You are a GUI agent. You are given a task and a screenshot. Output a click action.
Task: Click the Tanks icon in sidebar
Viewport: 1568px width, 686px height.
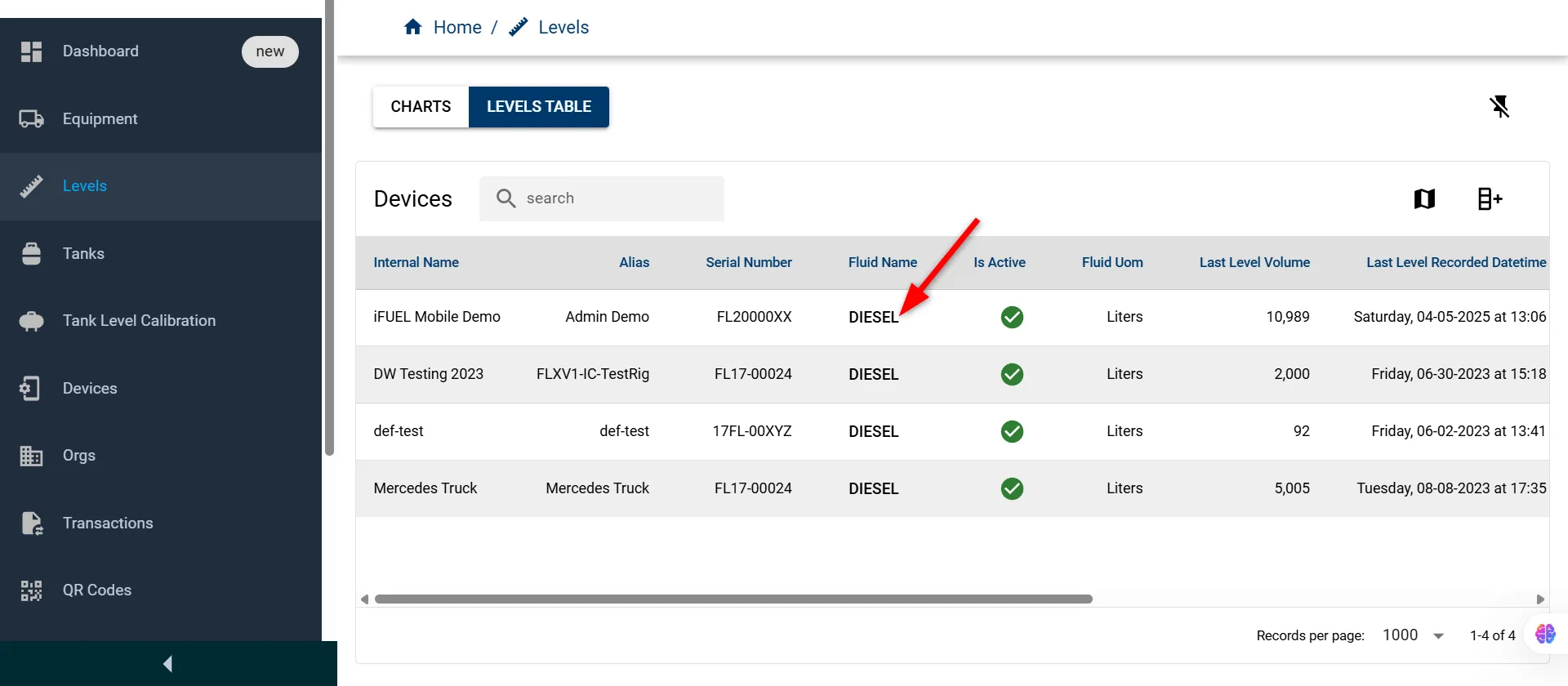(31, 254)
